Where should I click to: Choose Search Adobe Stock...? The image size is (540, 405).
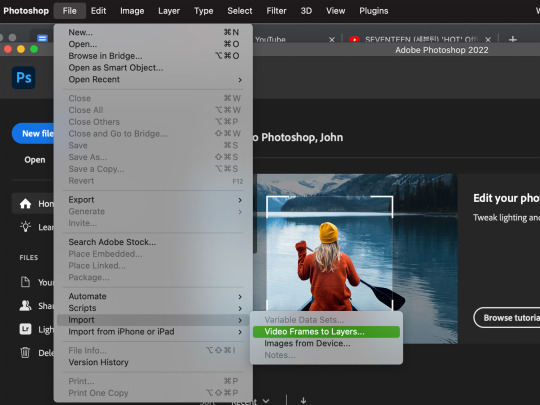point(153,242)
